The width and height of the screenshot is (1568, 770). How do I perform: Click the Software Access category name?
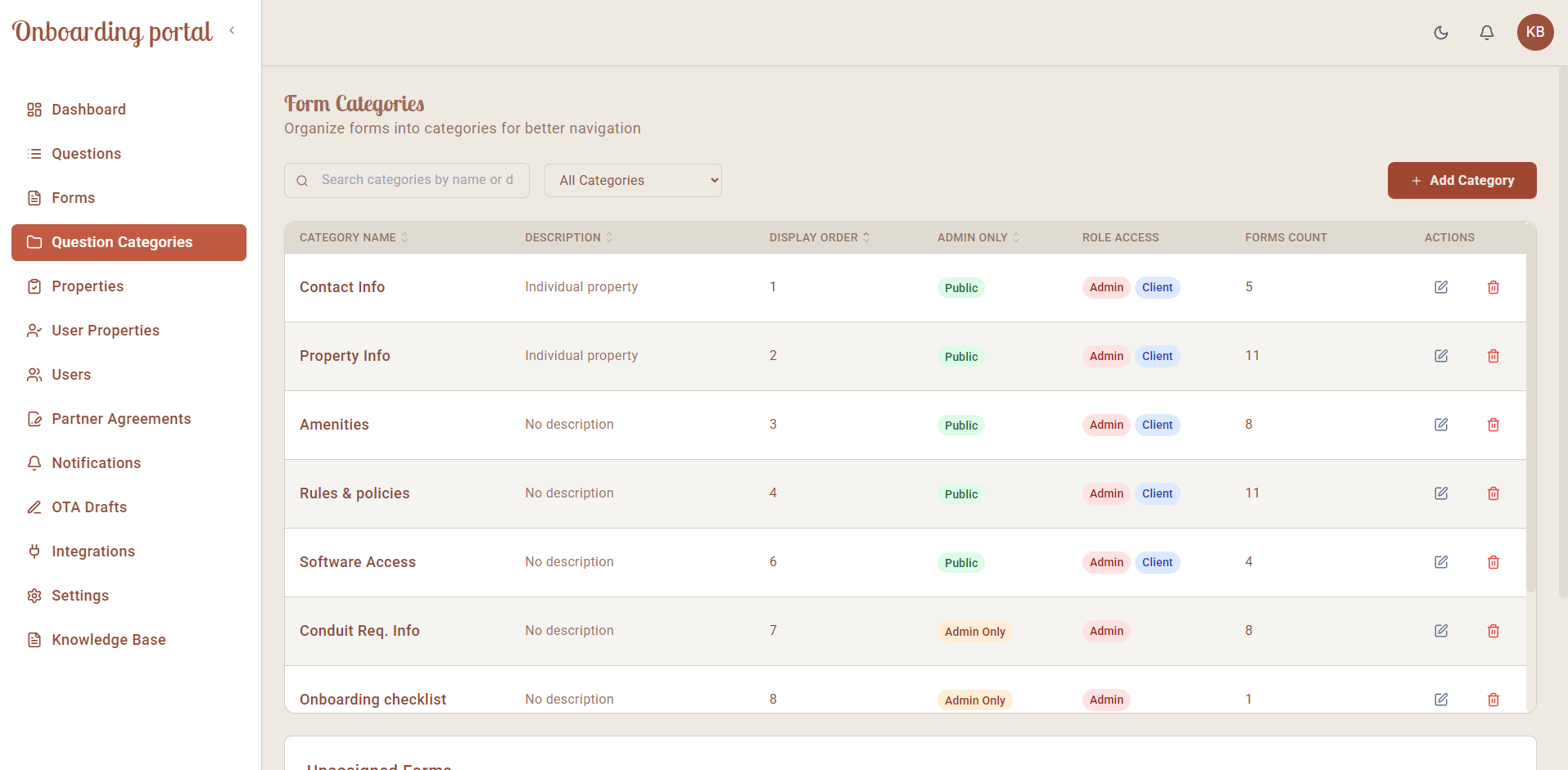click(358, 562)
